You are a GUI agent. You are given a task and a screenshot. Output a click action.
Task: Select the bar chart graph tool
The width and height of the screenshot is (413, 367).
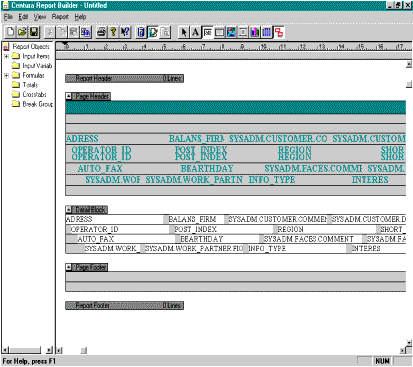click(255, 32)
